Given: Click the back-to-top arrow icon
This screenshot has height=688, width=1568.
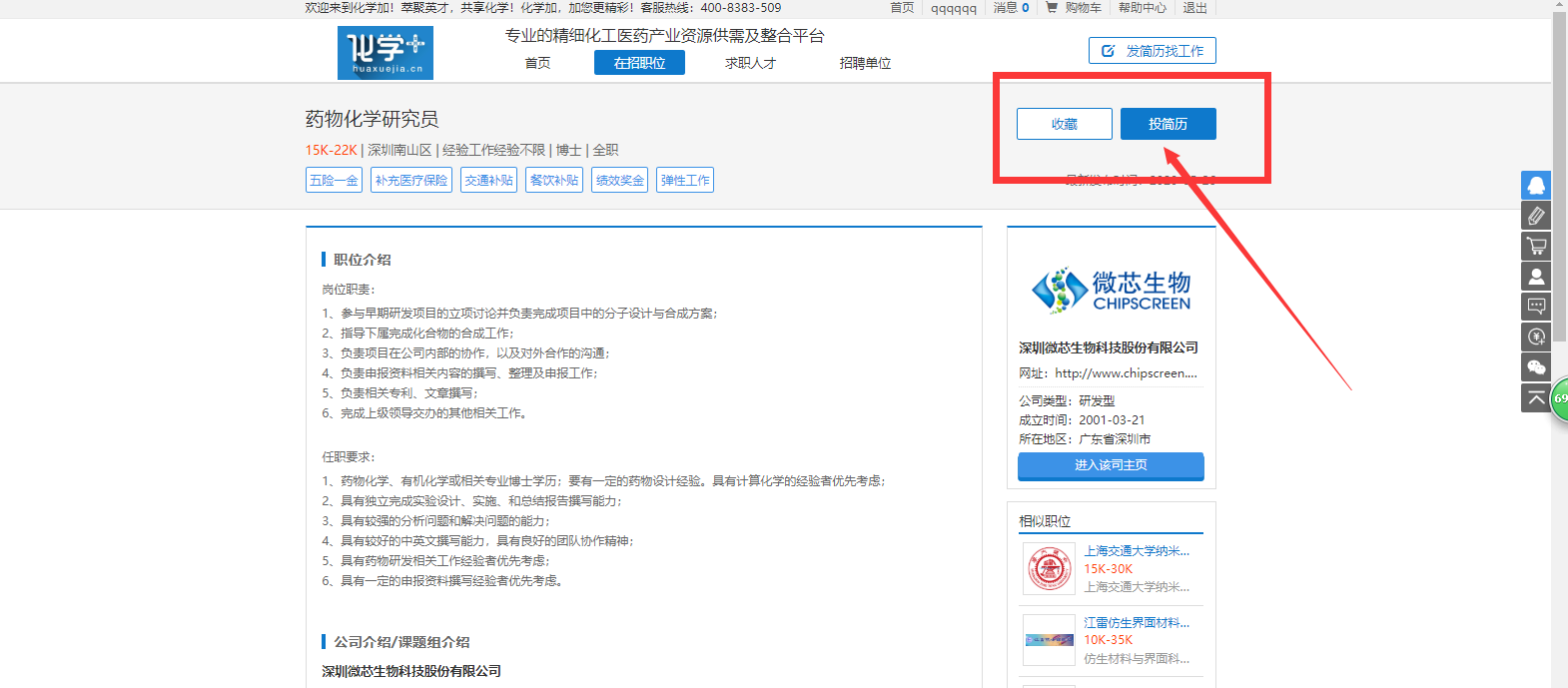Looking at the screenshot, I should click(x=1535, y=397).
